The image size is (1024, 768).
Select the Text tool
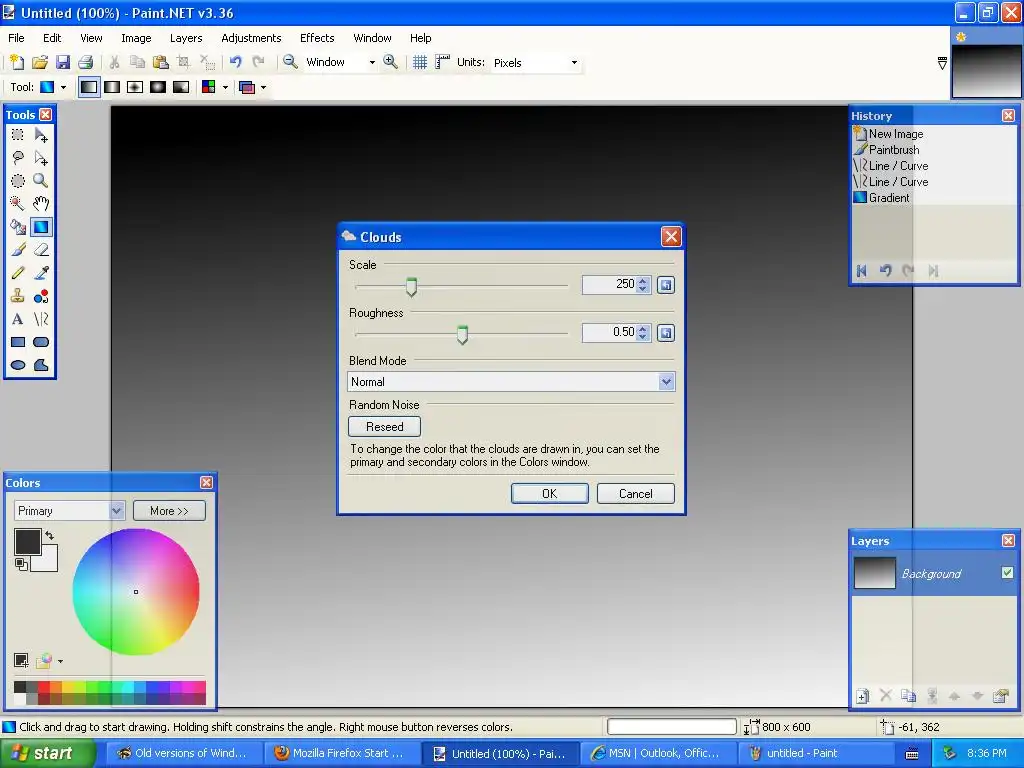[18, 319]
